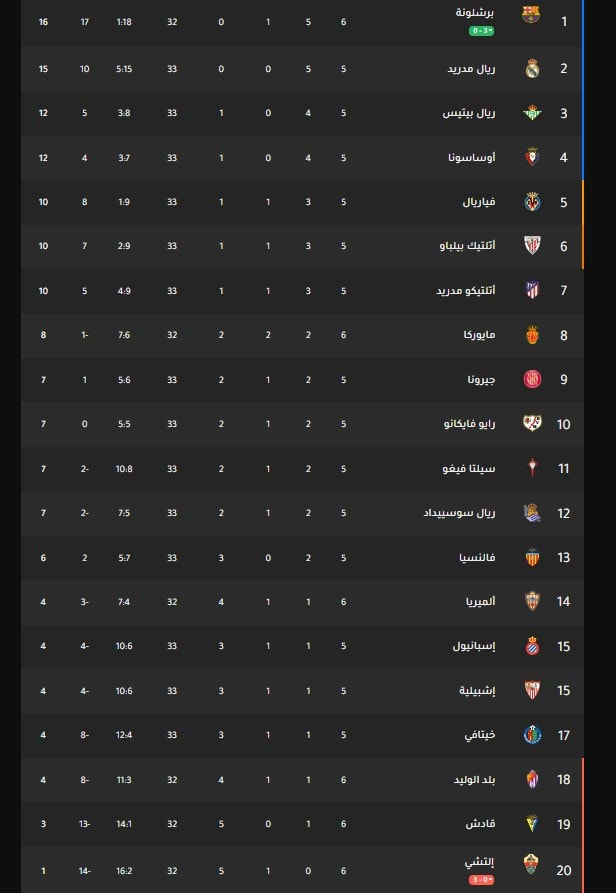616x893 pixels.
Task: Click the red 3-0 score badge under Elche
Action: point(481,880)
